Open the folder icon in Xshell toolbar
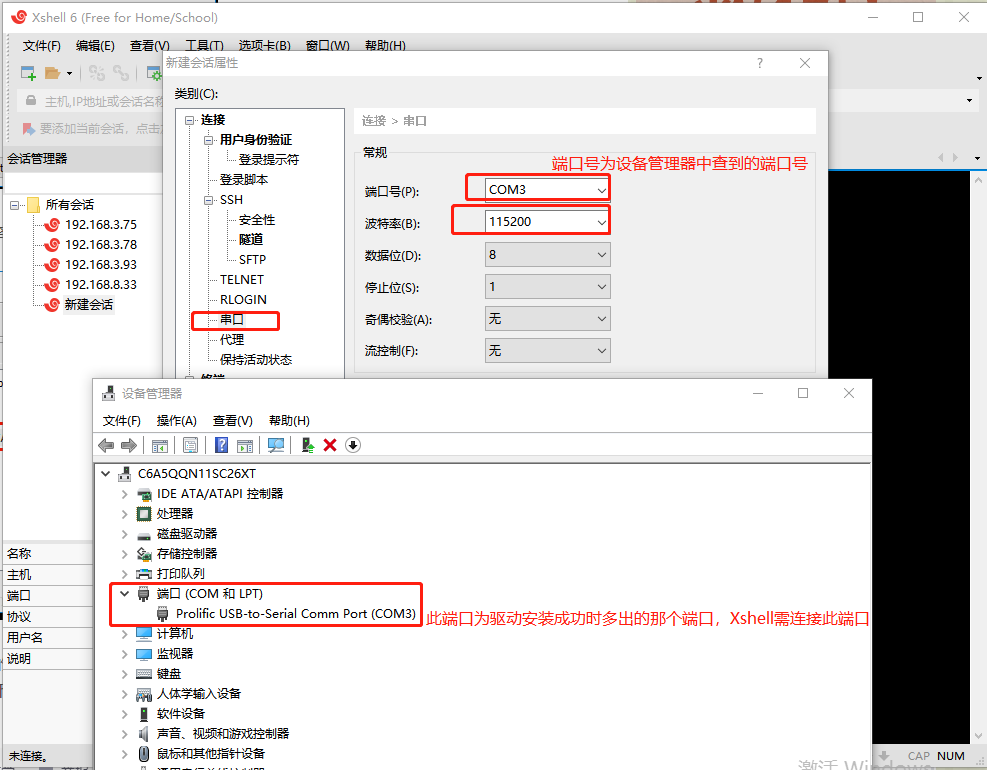987x770 pixels. coord(52,73)
